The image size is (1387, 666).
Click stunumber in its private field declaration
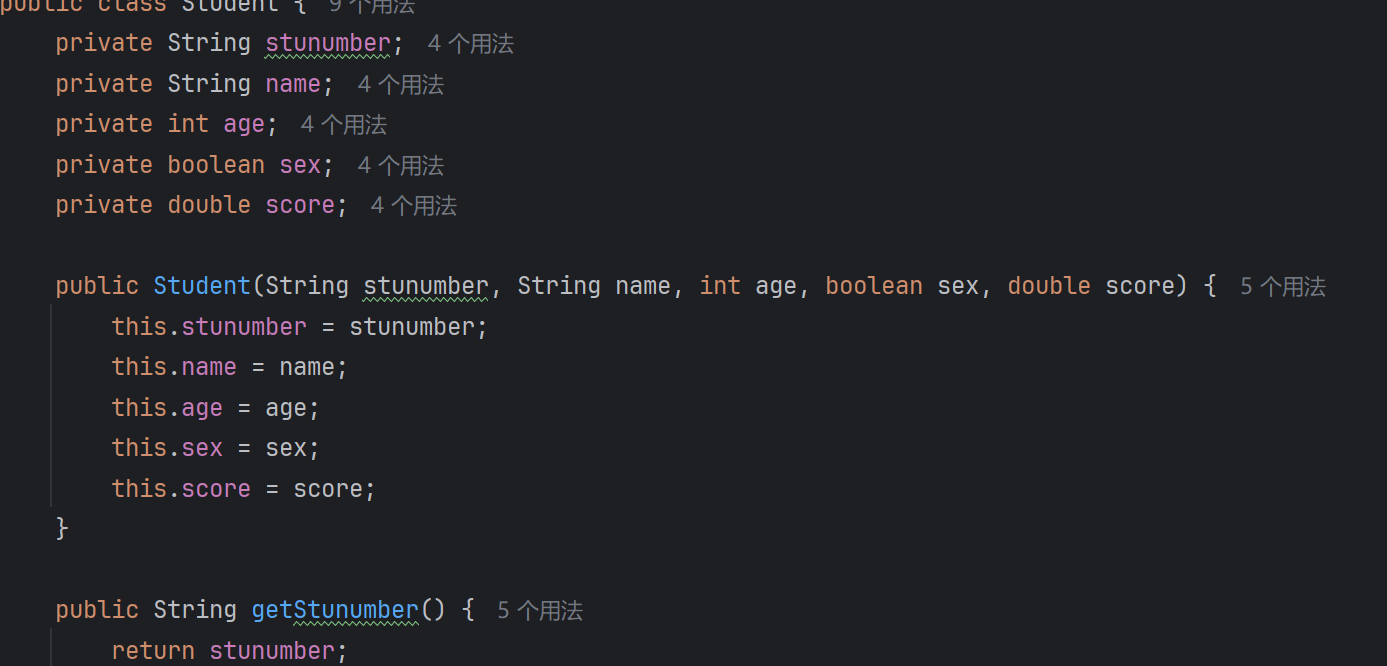327,43
